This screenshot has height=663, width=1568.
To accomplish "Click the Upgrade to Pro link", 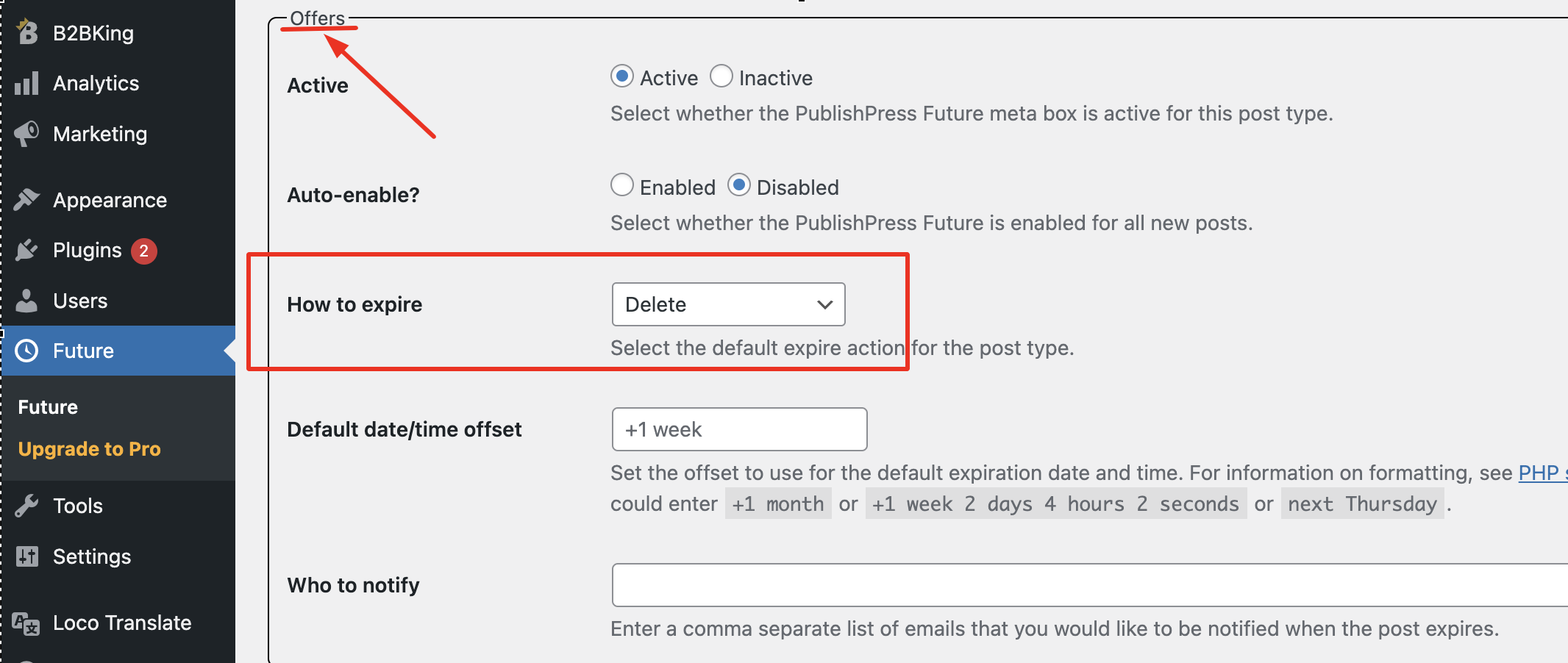I will tap(89, 449).
